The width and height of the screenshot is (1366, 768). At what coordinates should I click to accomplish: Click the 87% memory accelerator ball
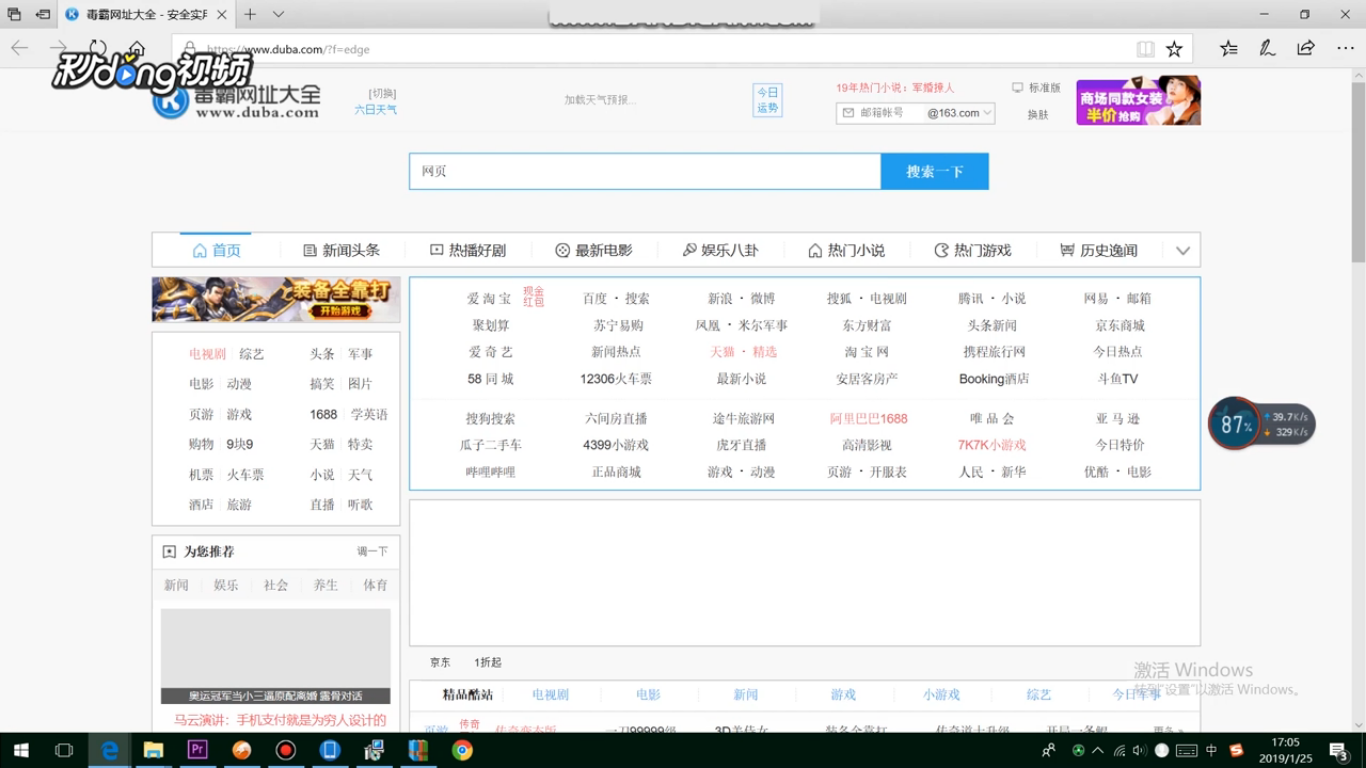click(x=1235, y=424)
